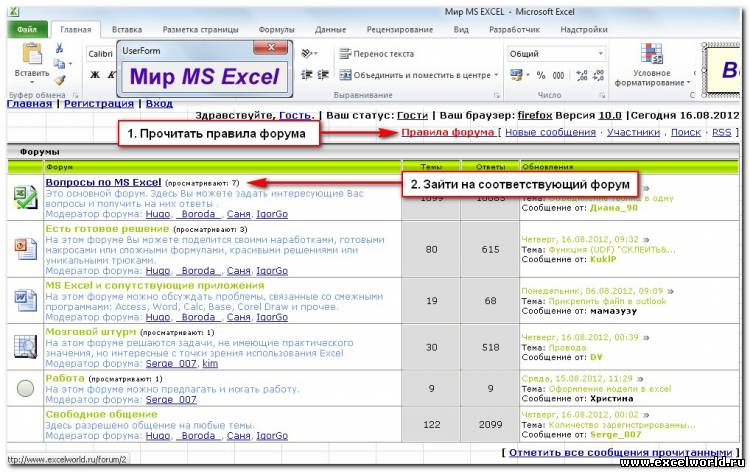Open the Новые сообщения link
The height and width of the screenshot is (472, 750).
coord(550,132)
